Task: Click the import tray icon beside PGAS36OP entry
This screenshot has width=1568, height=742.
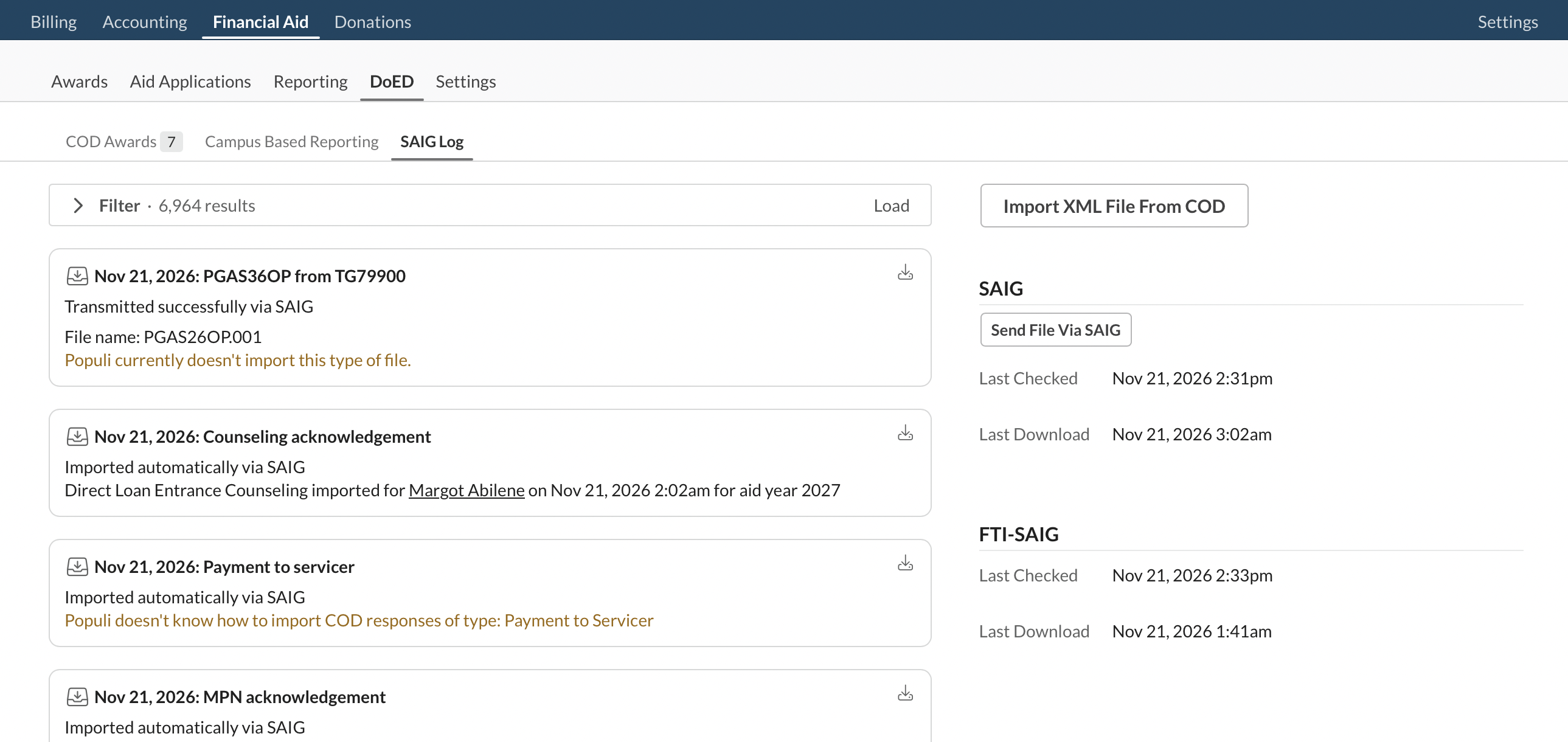Action: pyautogui.click(x=77, y=275)
